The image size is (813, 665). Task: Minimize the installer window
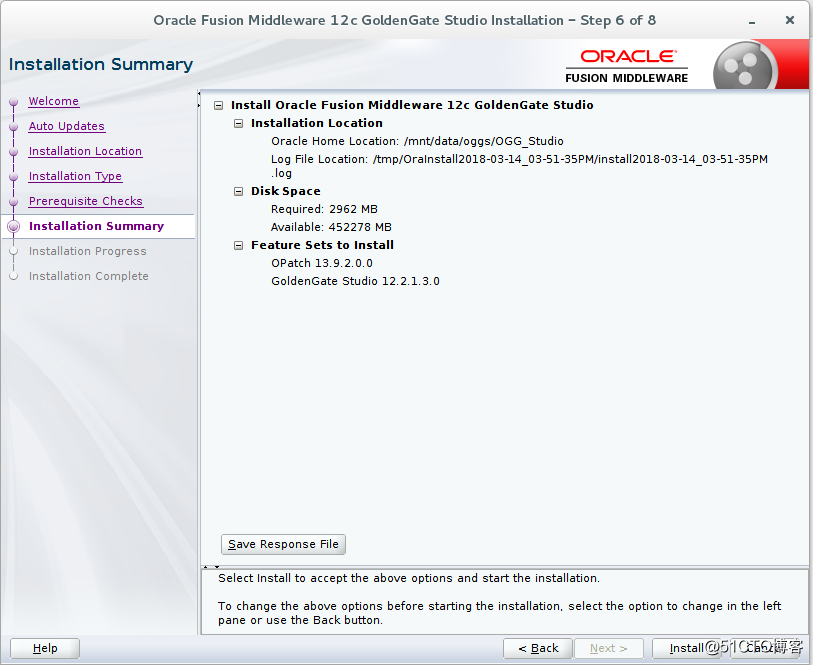point(752,21)
